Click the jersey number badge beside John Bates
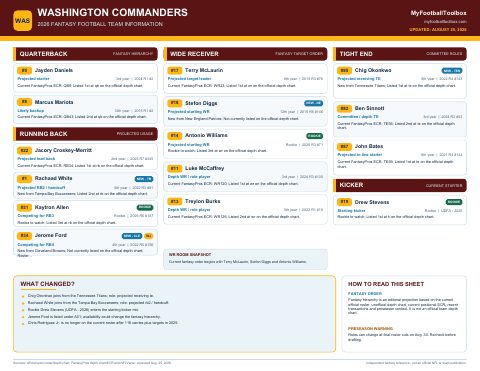Image resolution: width=480 pixels, height=371 pixels. tap(344, 146)
